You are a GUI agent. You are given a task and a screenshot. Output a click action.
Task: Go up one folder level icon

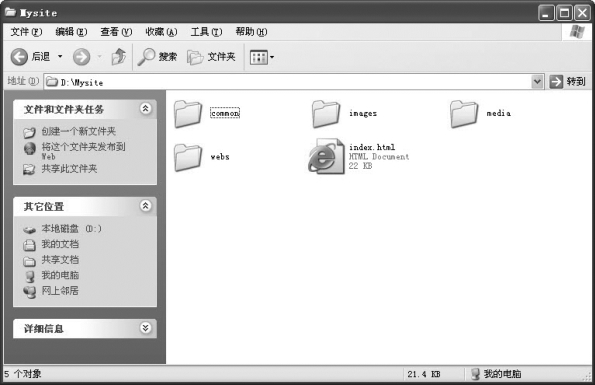[119, 57]
